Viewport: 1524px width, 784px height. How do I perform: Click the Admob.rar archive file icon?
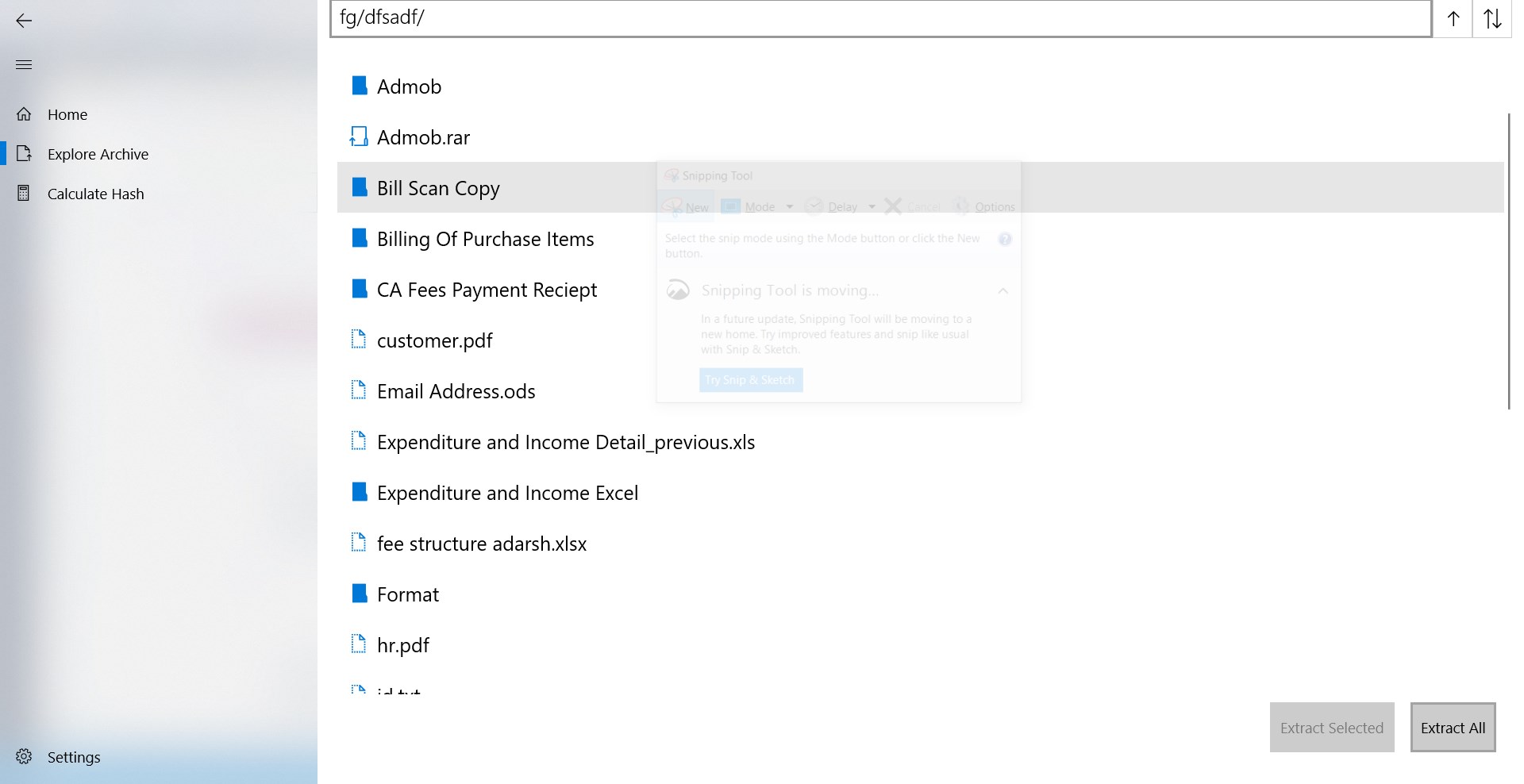pyautogui.click(x=359, y=137)
